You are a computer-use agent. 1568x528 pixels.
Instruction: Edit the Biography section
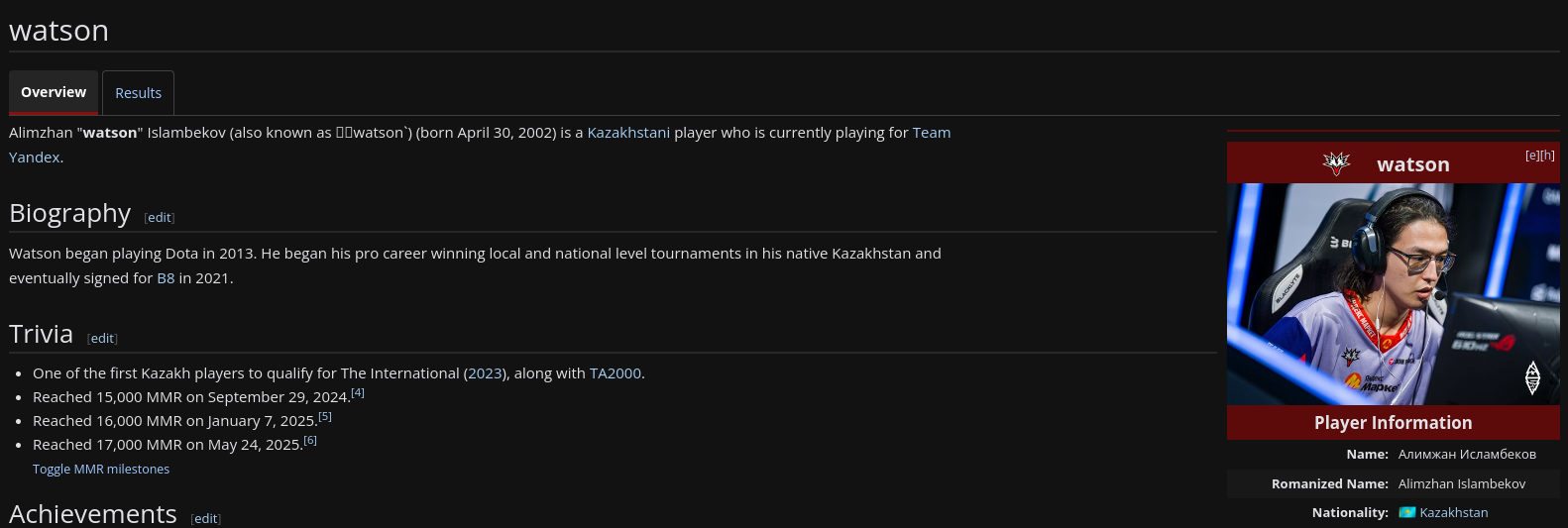160,218
